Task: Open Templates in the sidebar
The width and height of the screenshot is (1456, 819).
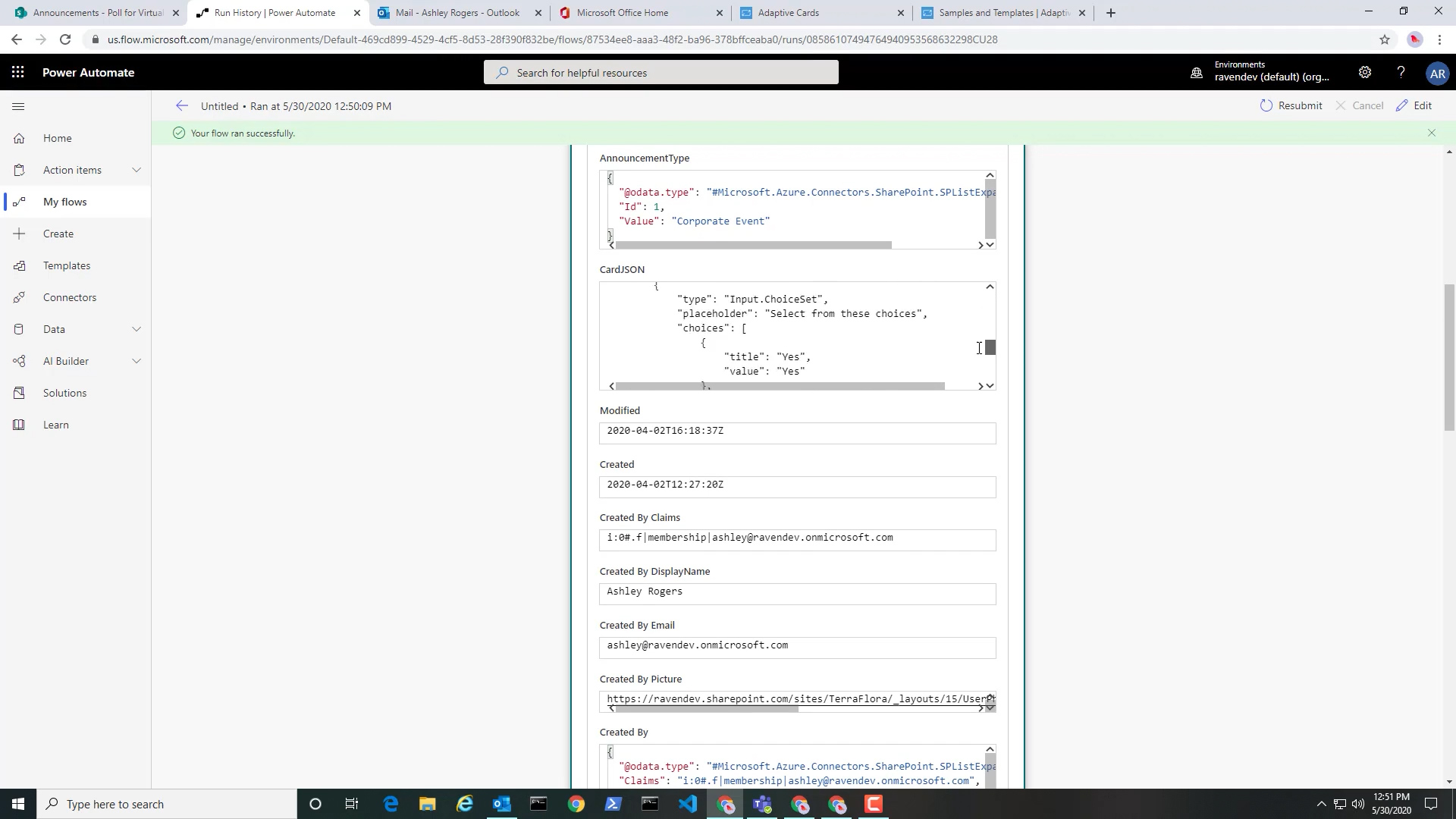Action: (x=76, y=265)
